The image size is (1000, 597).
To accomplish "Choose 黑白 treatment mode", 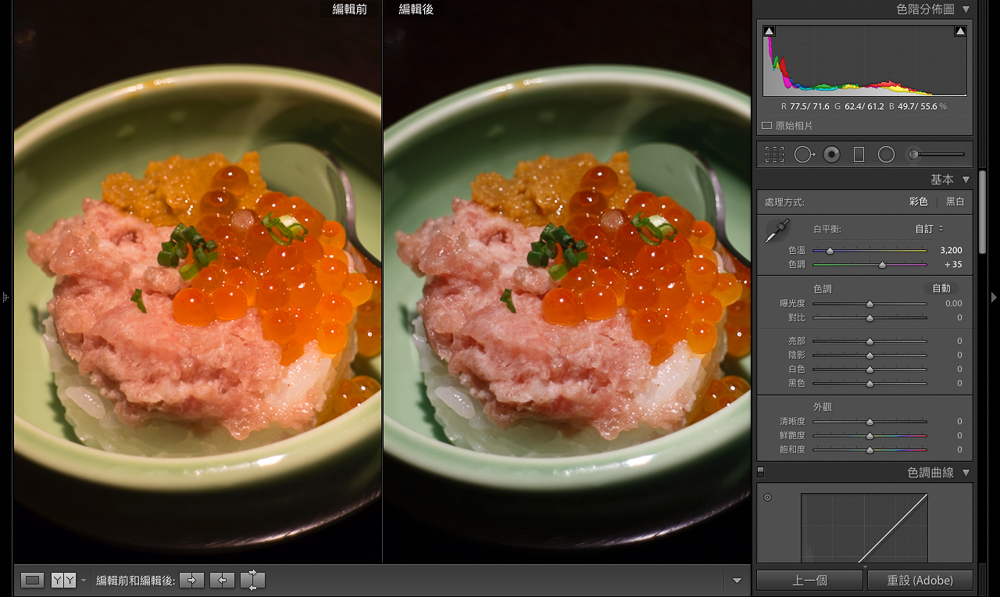I will pos(955,201).
